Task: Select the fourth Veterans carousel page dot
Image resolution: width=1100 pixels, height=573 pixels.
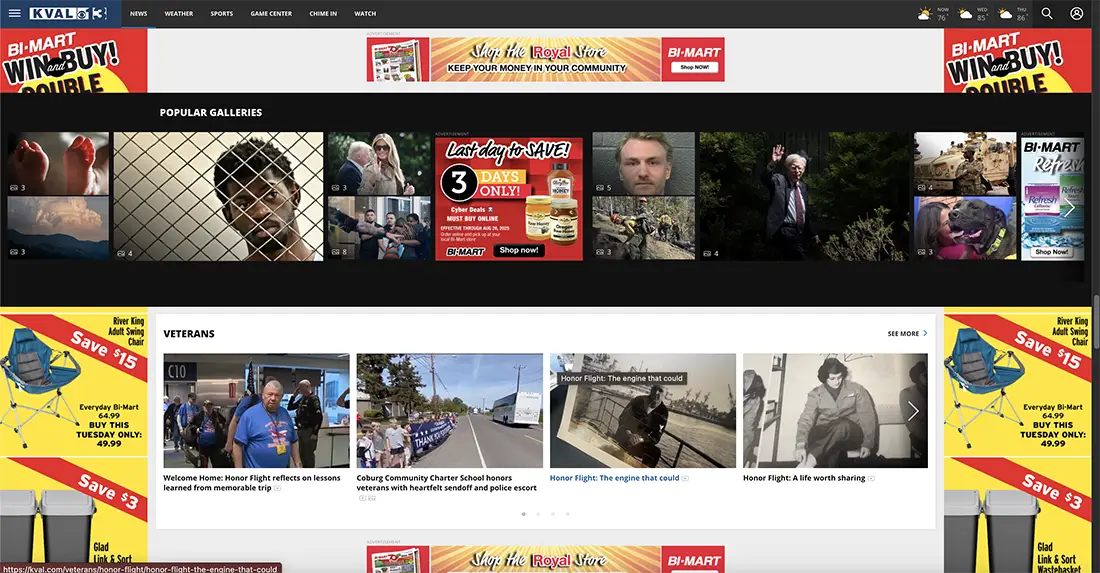Action: 568,514
